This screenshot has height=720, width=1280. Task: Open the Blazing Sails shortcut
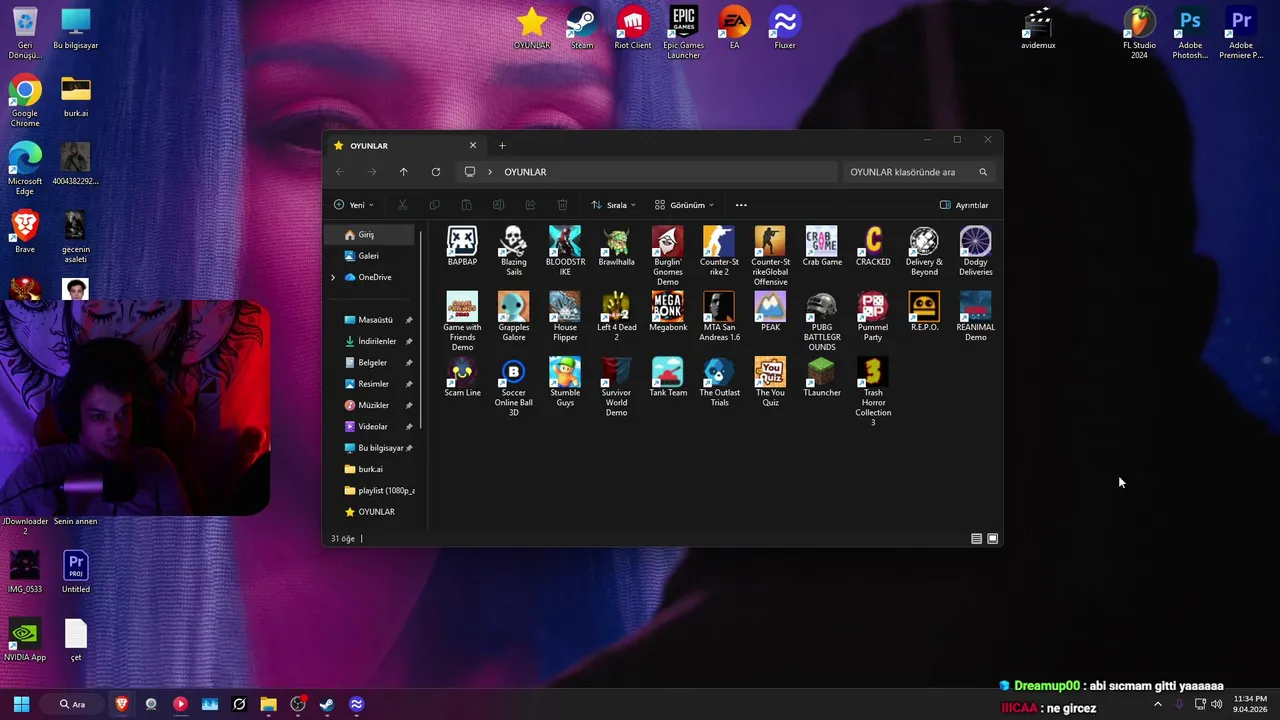tap(514, 251)
